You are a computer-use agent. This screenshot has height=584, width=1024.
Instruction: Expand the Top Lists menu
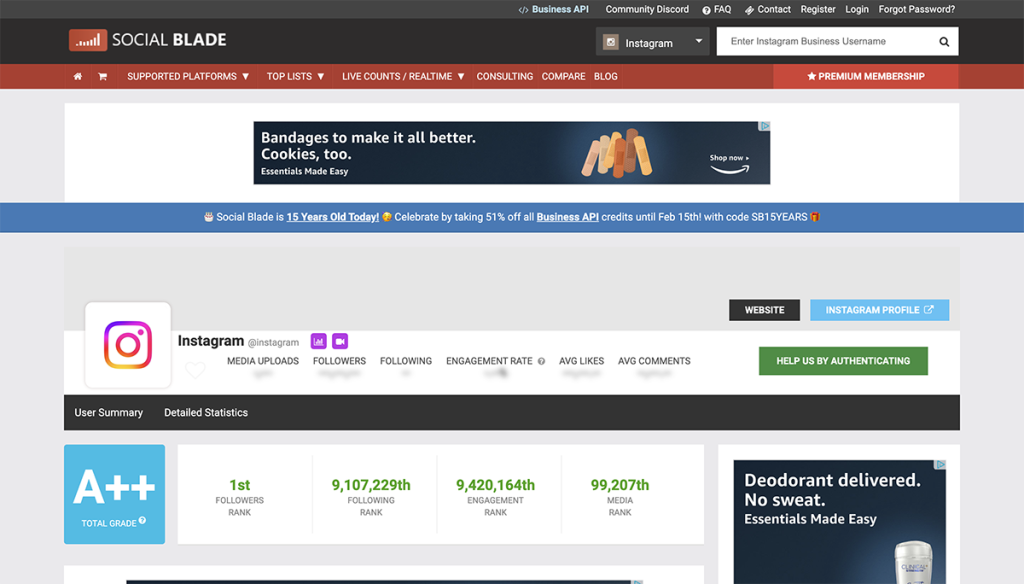pos(296,76)
